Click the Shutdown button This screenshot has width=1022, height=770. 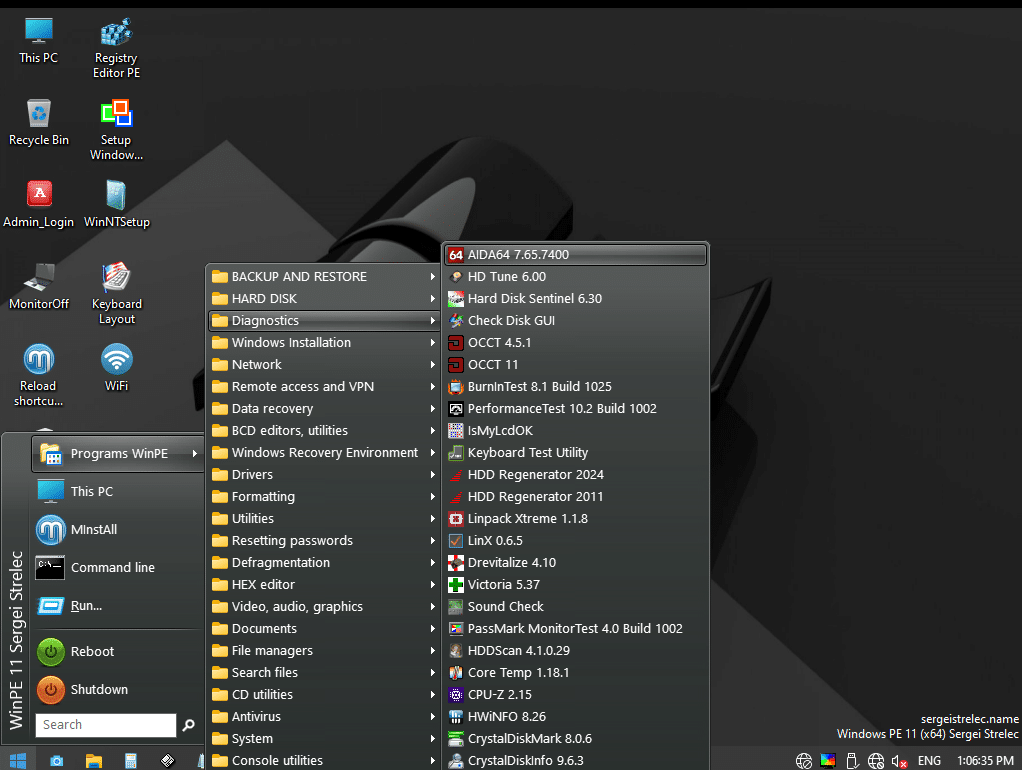click(118, 690)
